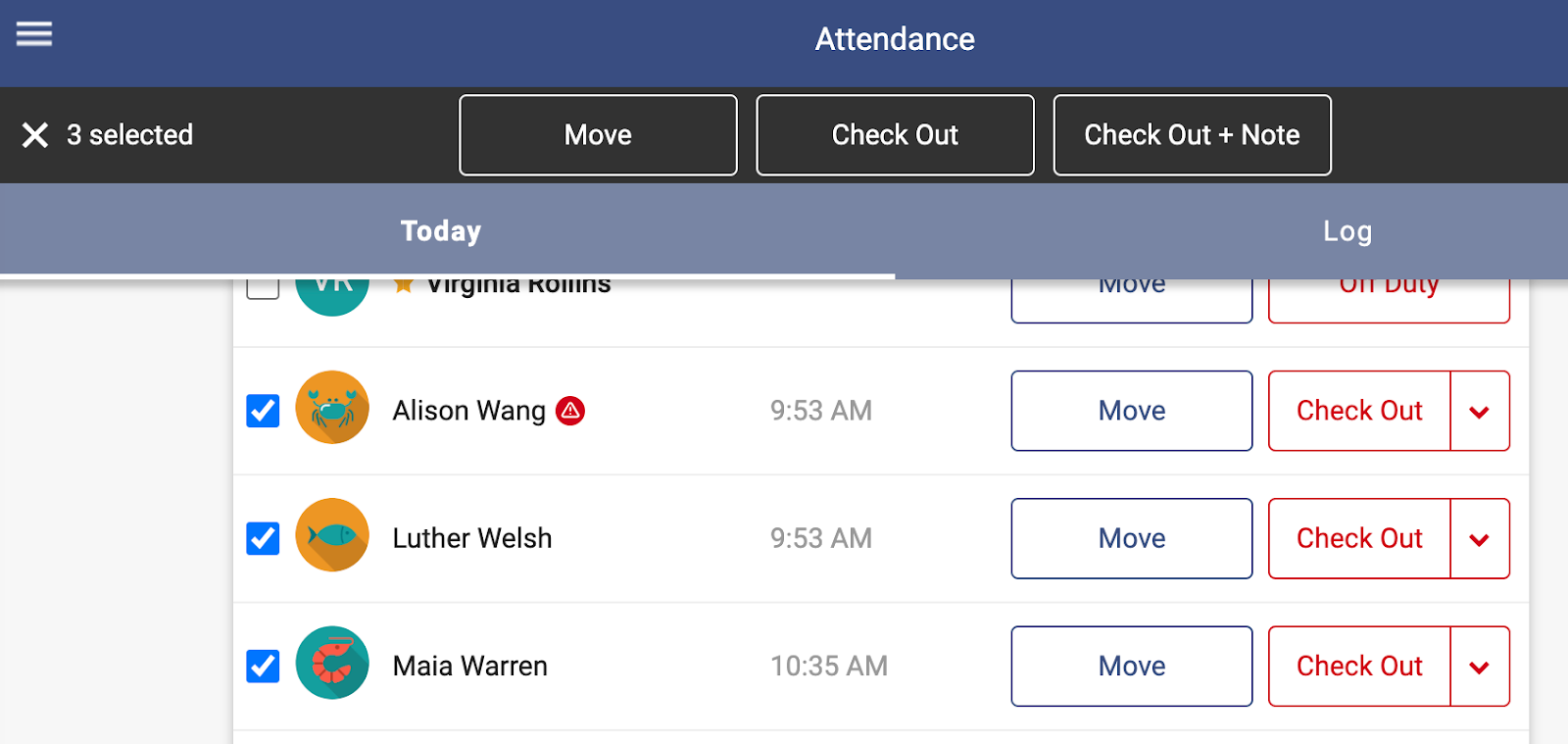Open the hamburger navigation menu

coord(34,34)
